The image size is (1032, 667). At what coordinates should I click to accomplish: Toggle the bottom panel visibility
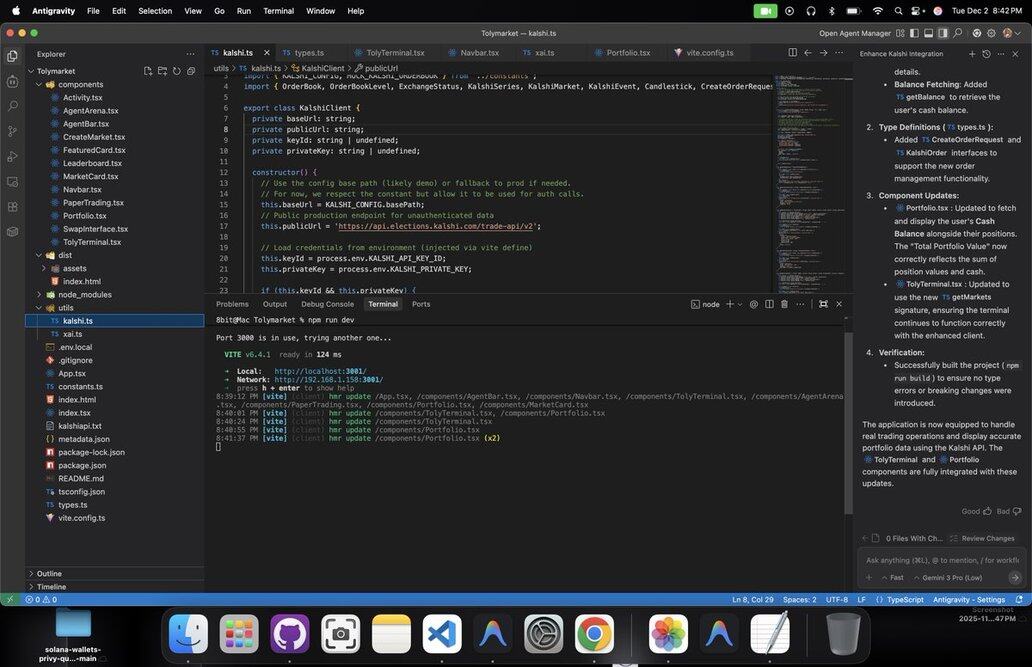926,33
